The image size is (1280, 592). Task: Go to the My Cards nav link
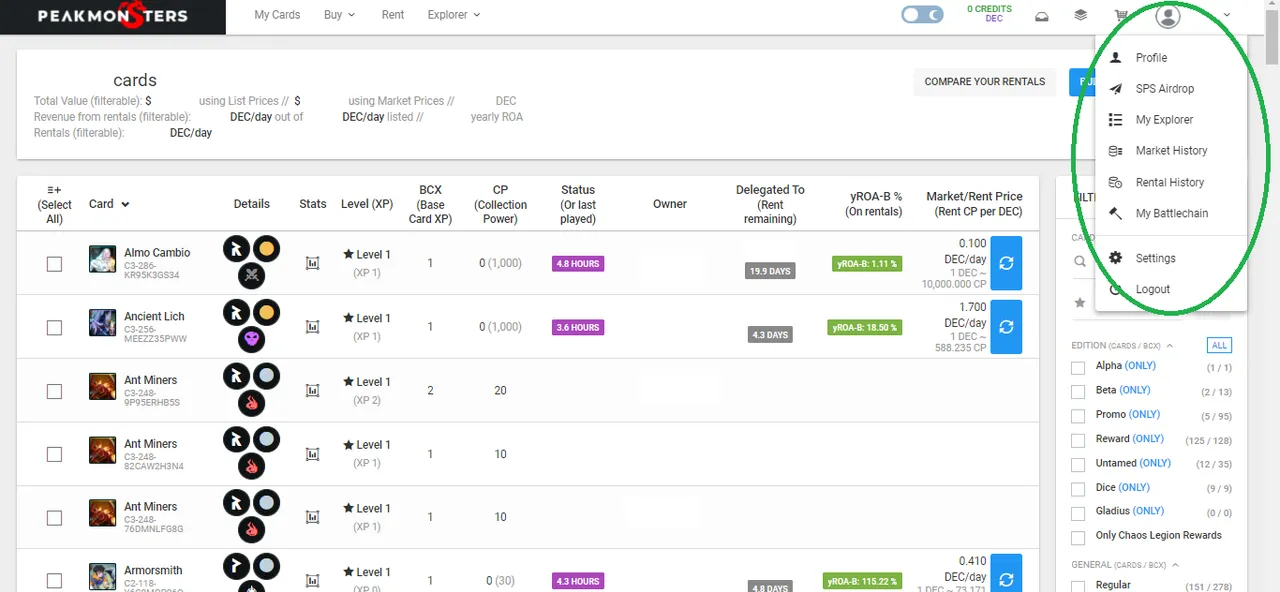click(x=277, y=15)
